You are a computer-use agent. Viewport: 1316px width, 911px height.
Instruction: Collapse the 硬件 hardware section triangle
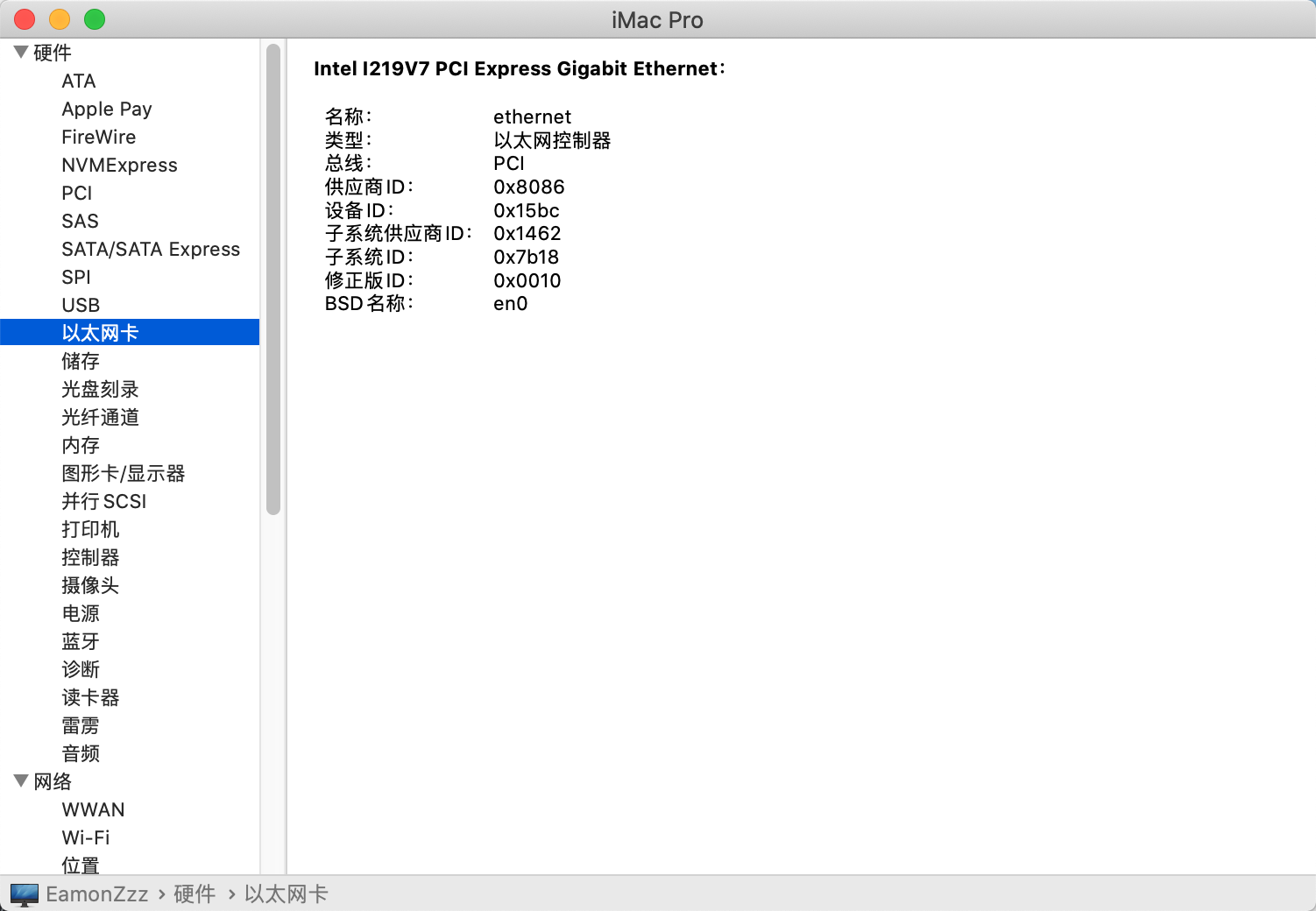[x=21, y=53]
